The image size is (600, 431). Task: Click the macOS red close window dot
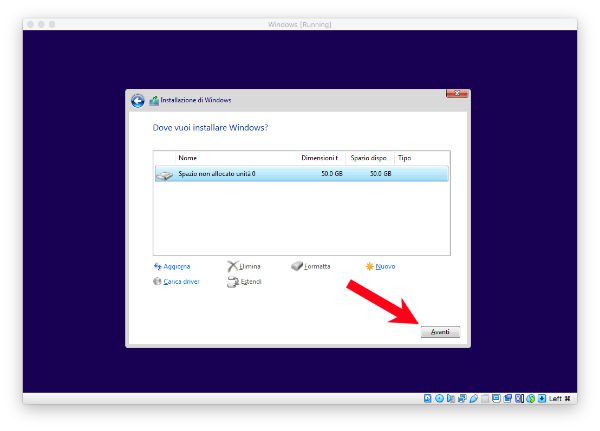click(31, 24)
